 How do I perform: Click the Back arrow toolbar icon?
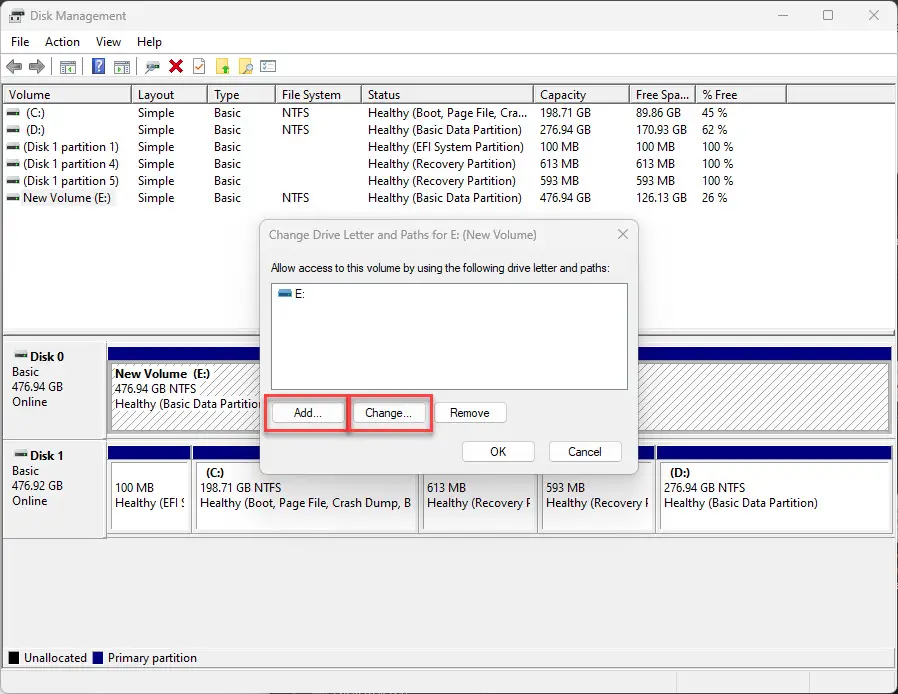tap(14, 67)
